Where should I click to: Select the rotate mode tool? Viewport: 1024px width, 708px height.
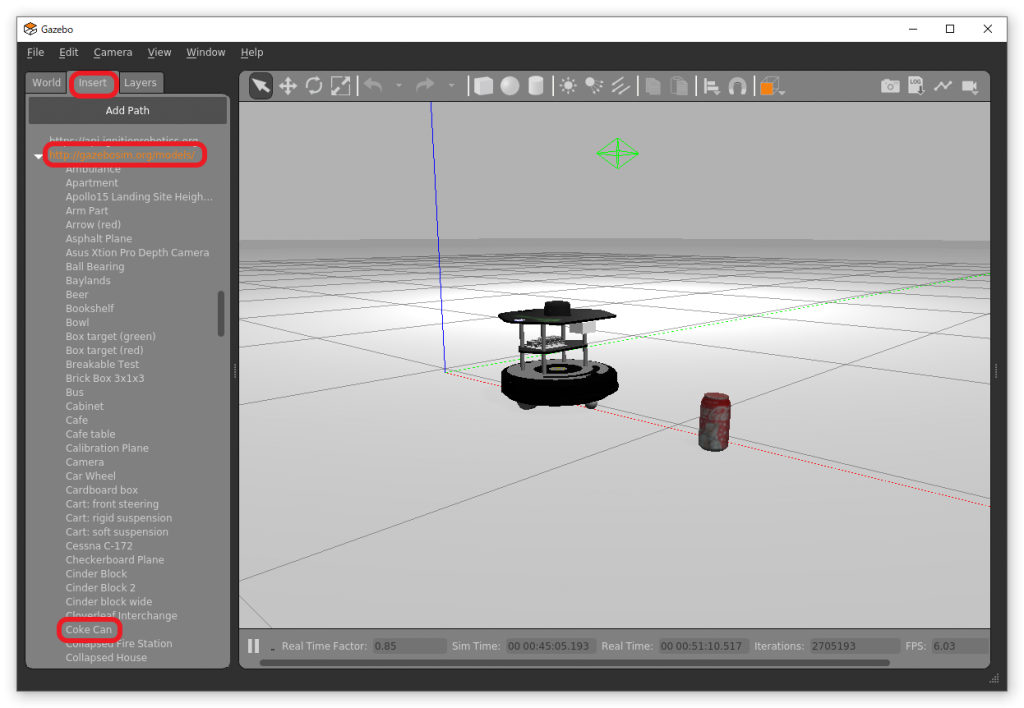coord(314,86)
